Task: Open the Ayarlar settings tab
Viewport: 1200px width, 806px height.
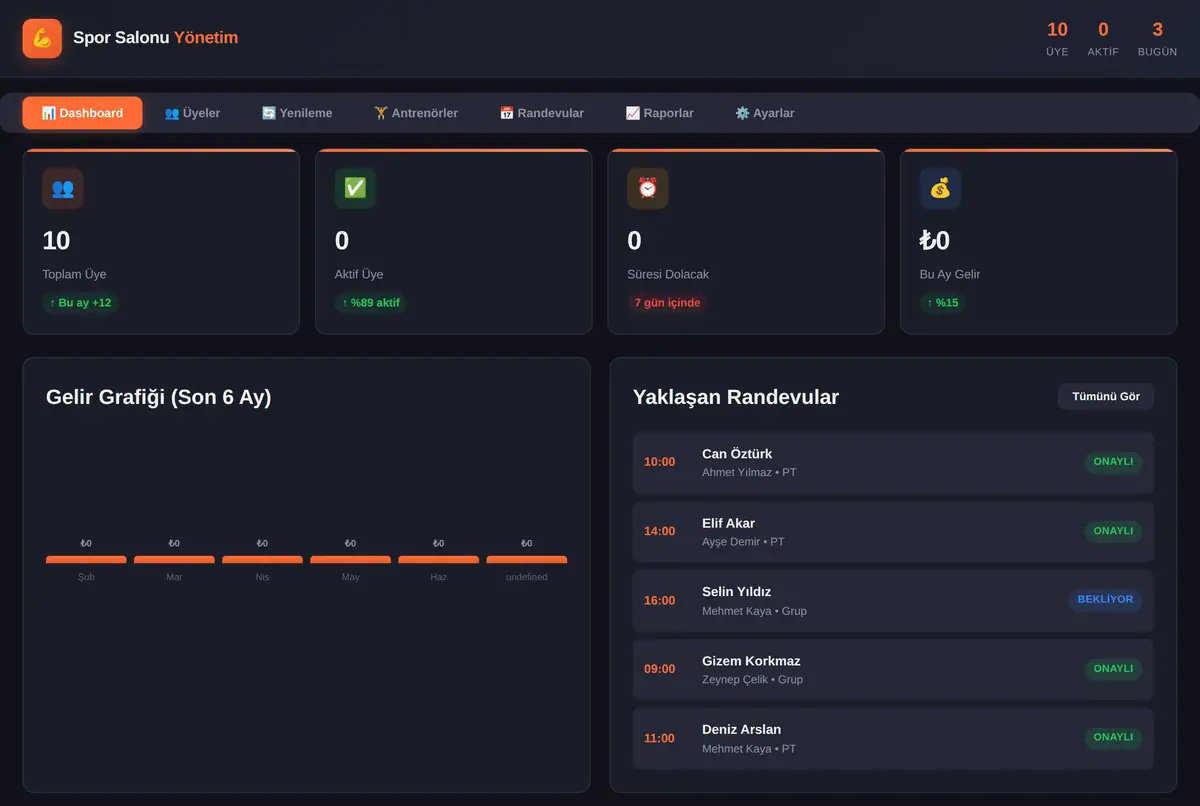Action: click(x=765, y=113)
